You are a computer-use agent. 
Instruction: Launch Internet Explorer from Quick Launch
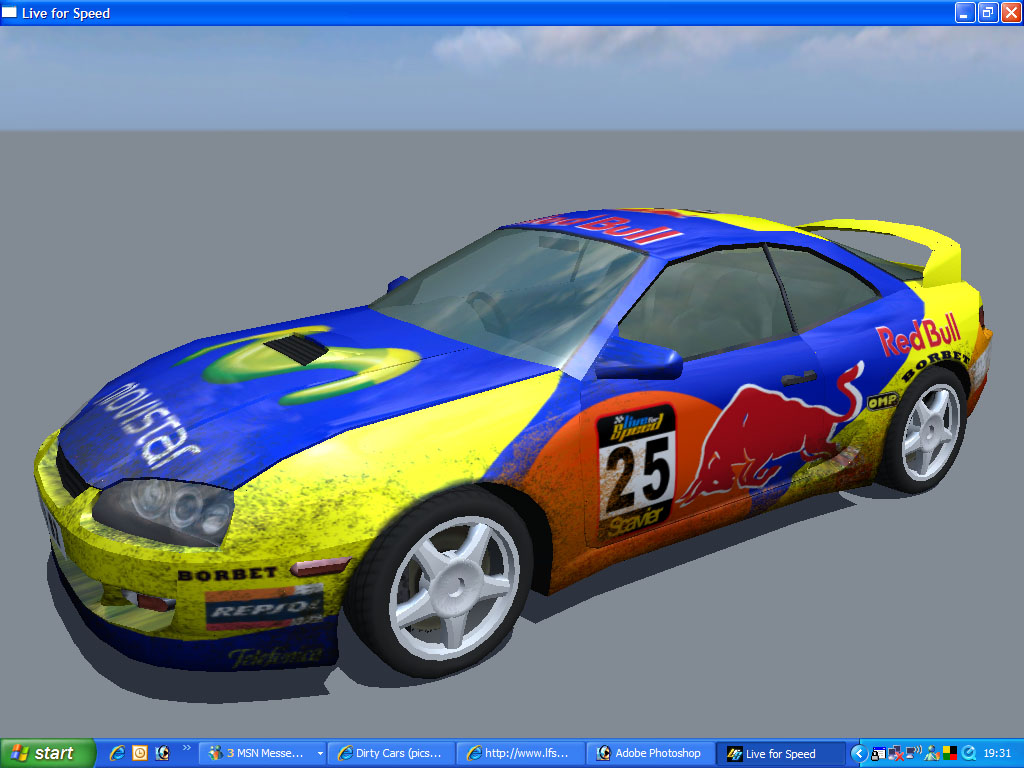117,753
